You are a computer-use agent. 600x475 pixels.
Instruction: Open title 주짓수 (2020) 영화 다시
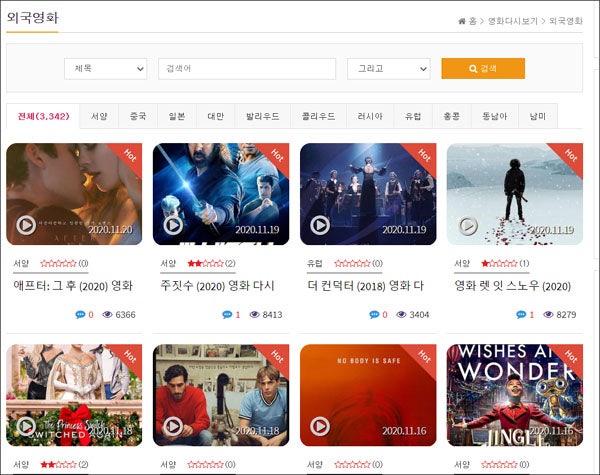pos(217,286)
